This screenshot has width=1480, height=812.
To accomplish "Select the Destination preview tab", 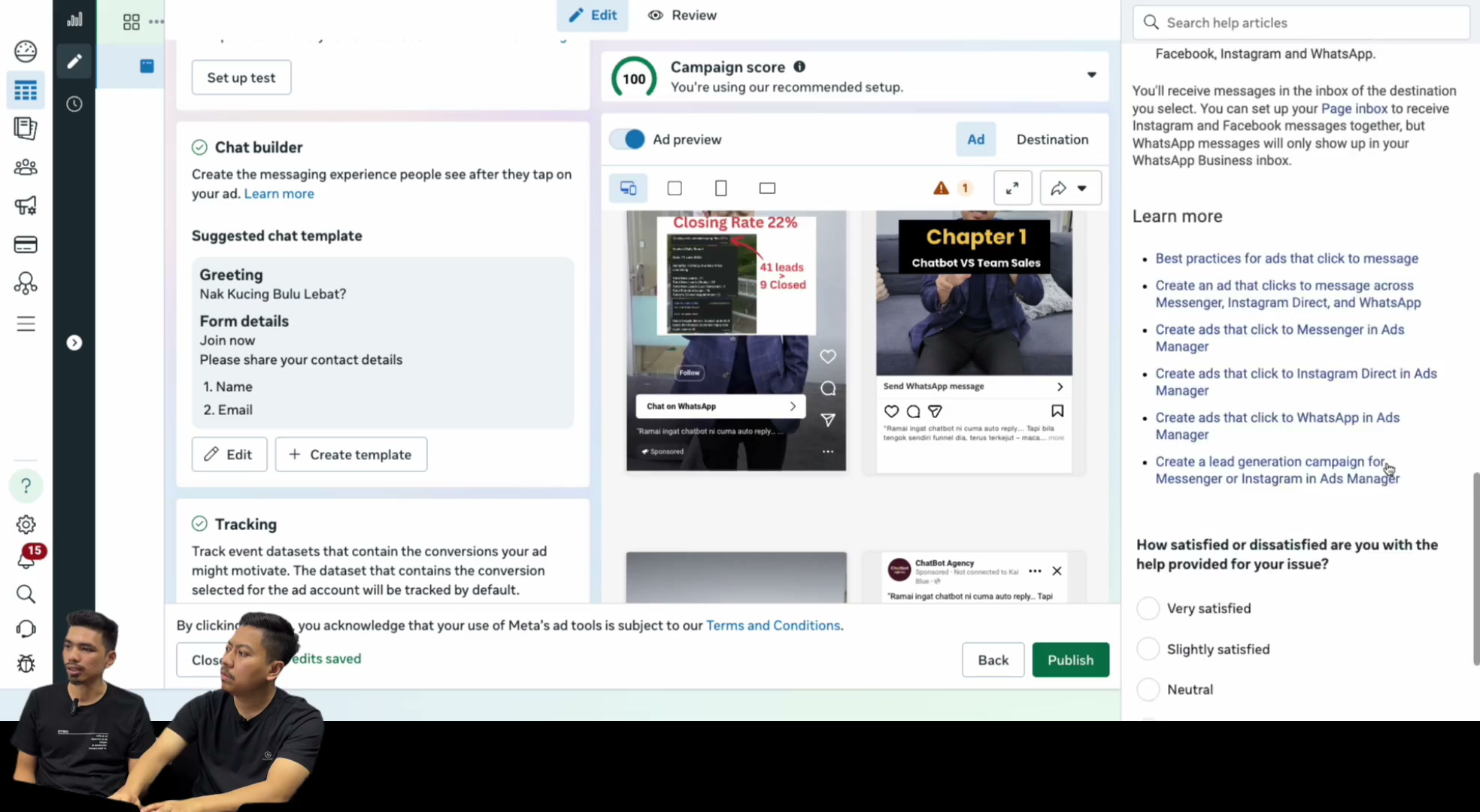I will pos(1052,139).
